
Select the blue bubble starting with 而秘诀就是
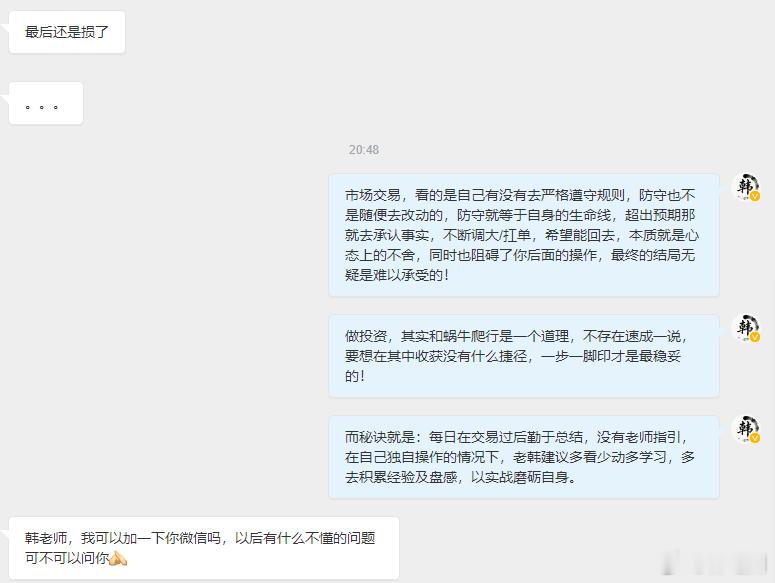524,458
